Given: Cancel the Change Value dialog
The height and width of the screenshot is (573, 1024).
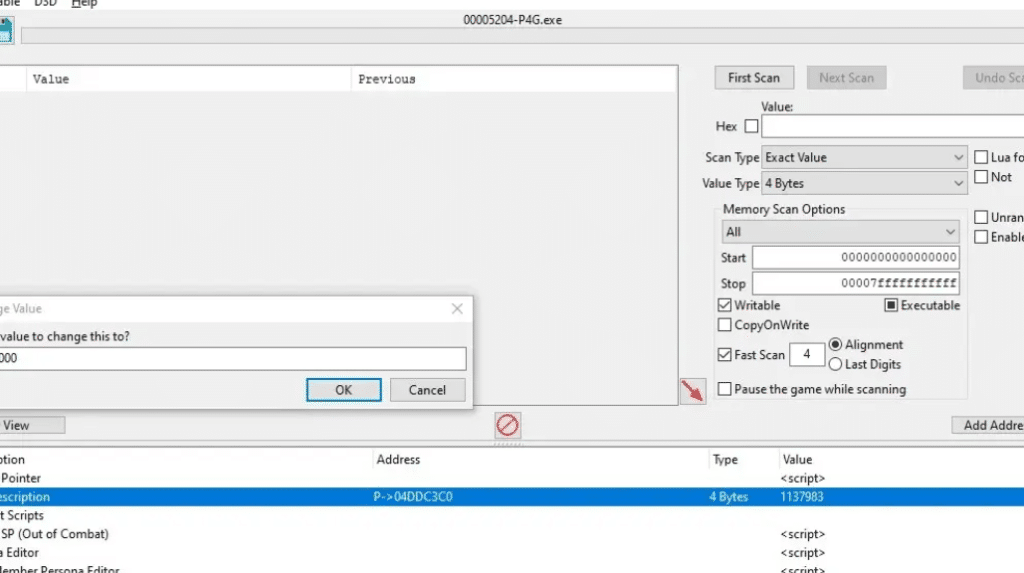Looking at the screenshot, I should pyautogui.click(x=427, y=390).
